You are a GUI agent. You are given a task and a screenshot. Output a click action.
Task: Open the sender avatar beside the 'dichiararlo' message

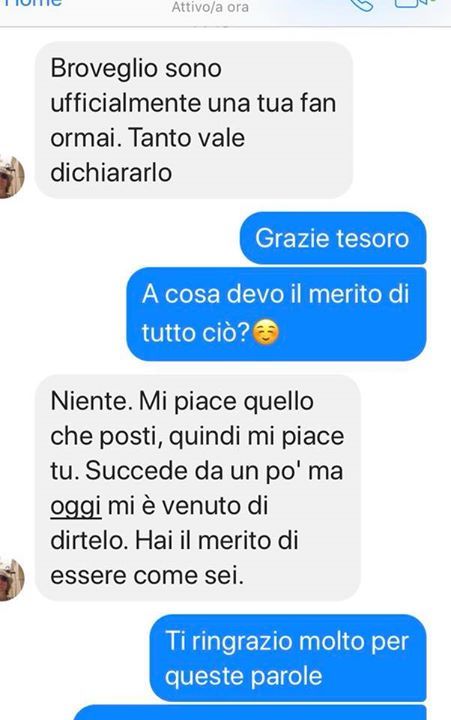(11, 177)
